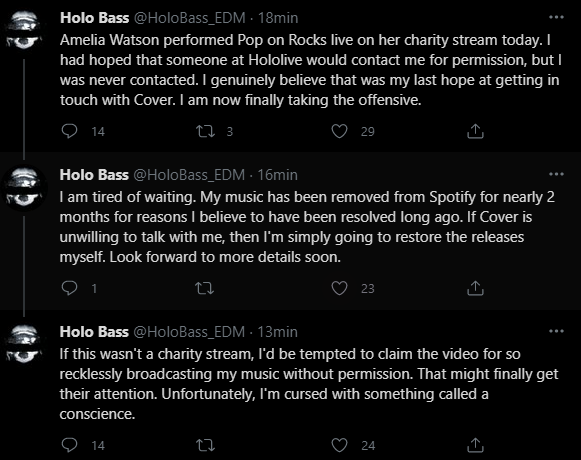
Task: Click Holo Bass avatar on the first tweet
Action: (24, 31)
